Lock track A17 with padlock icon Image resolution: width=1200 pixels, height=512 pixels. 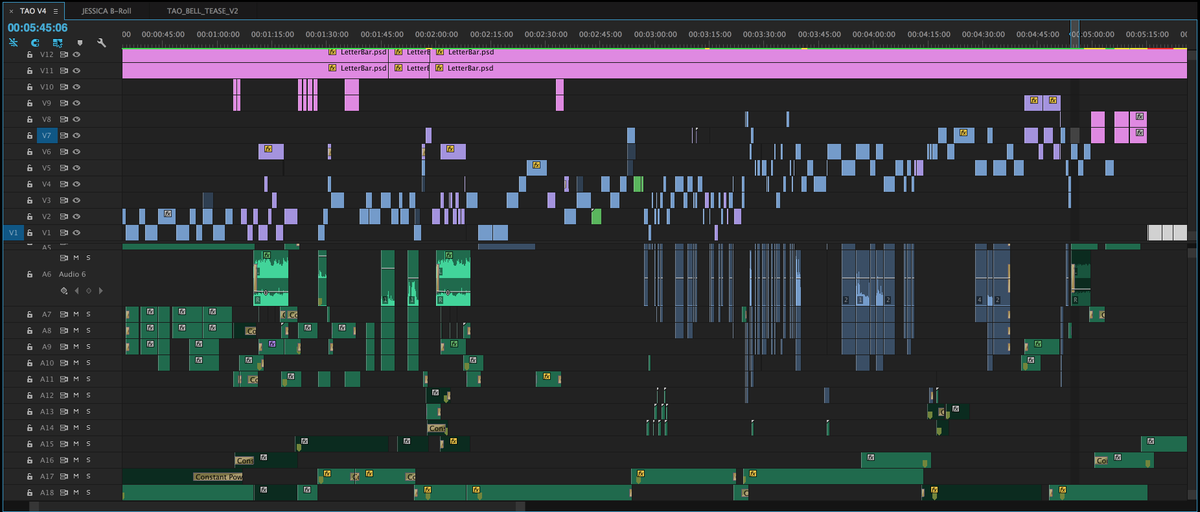tap(30, 477)
